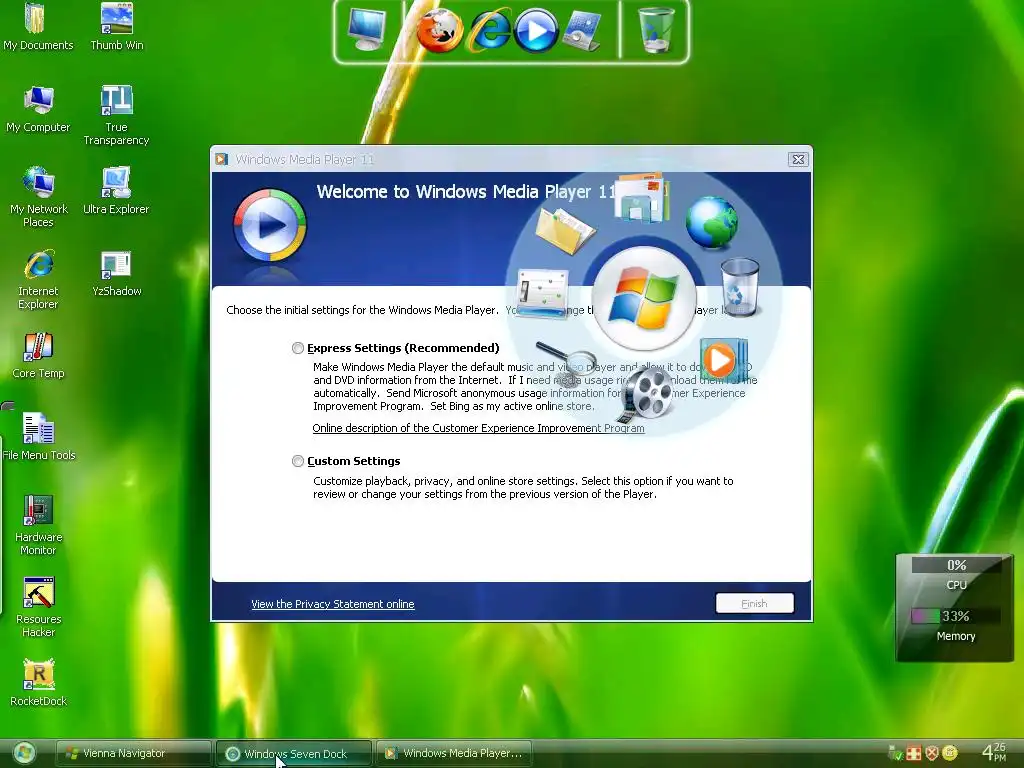Select the My Computer desktop icon
Screen dimensions: 1024x768
[x=38, y=108]
